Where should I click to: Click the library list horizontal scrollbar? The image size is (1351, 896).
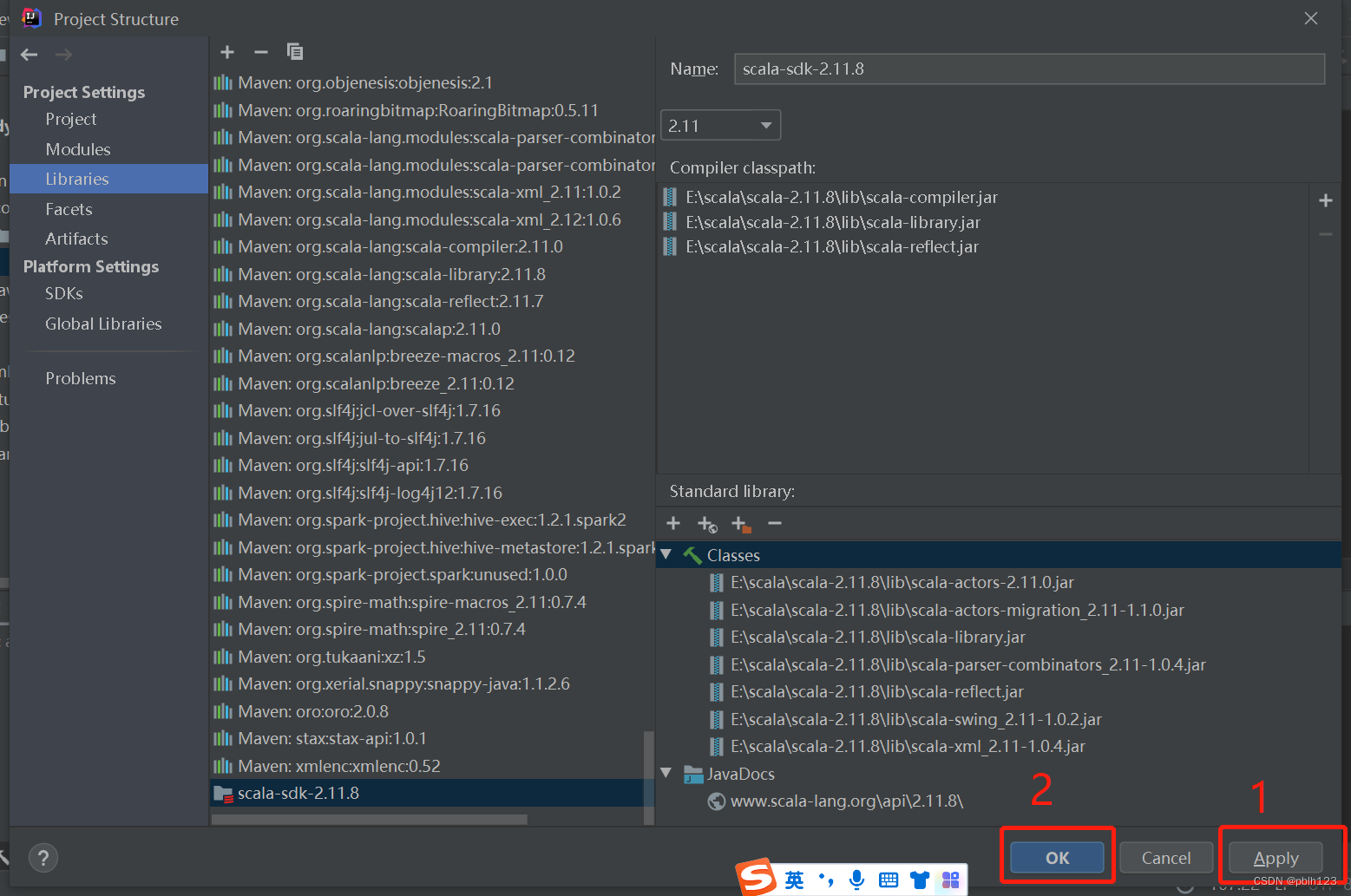point(369,820)
